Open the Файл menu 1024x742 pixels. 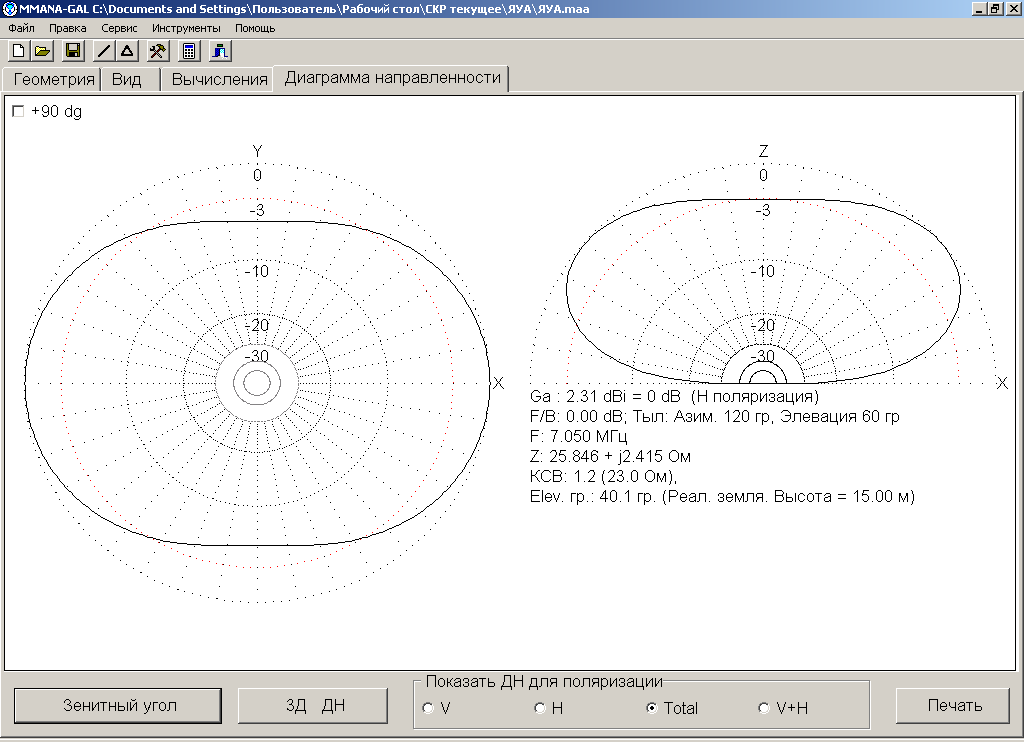click(x=21, y=28)
